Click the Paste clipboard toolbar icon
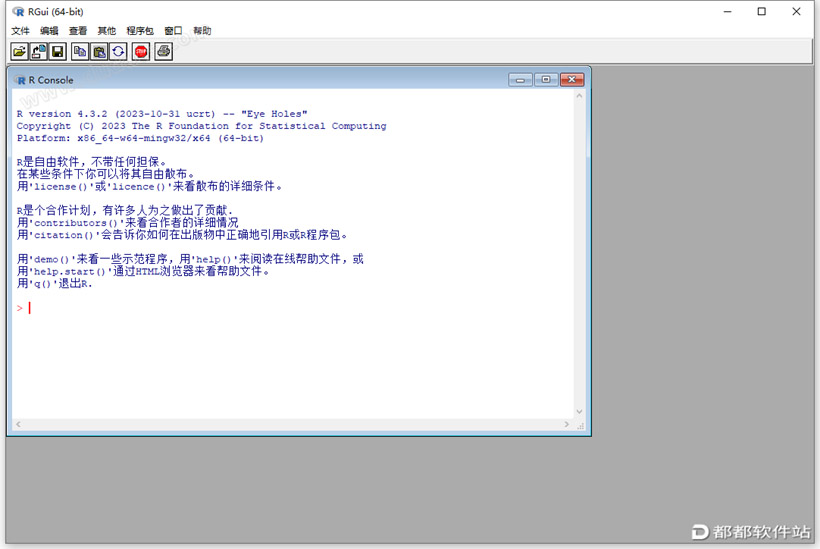This screenshot has width=820, height=549. pos(99,51)
